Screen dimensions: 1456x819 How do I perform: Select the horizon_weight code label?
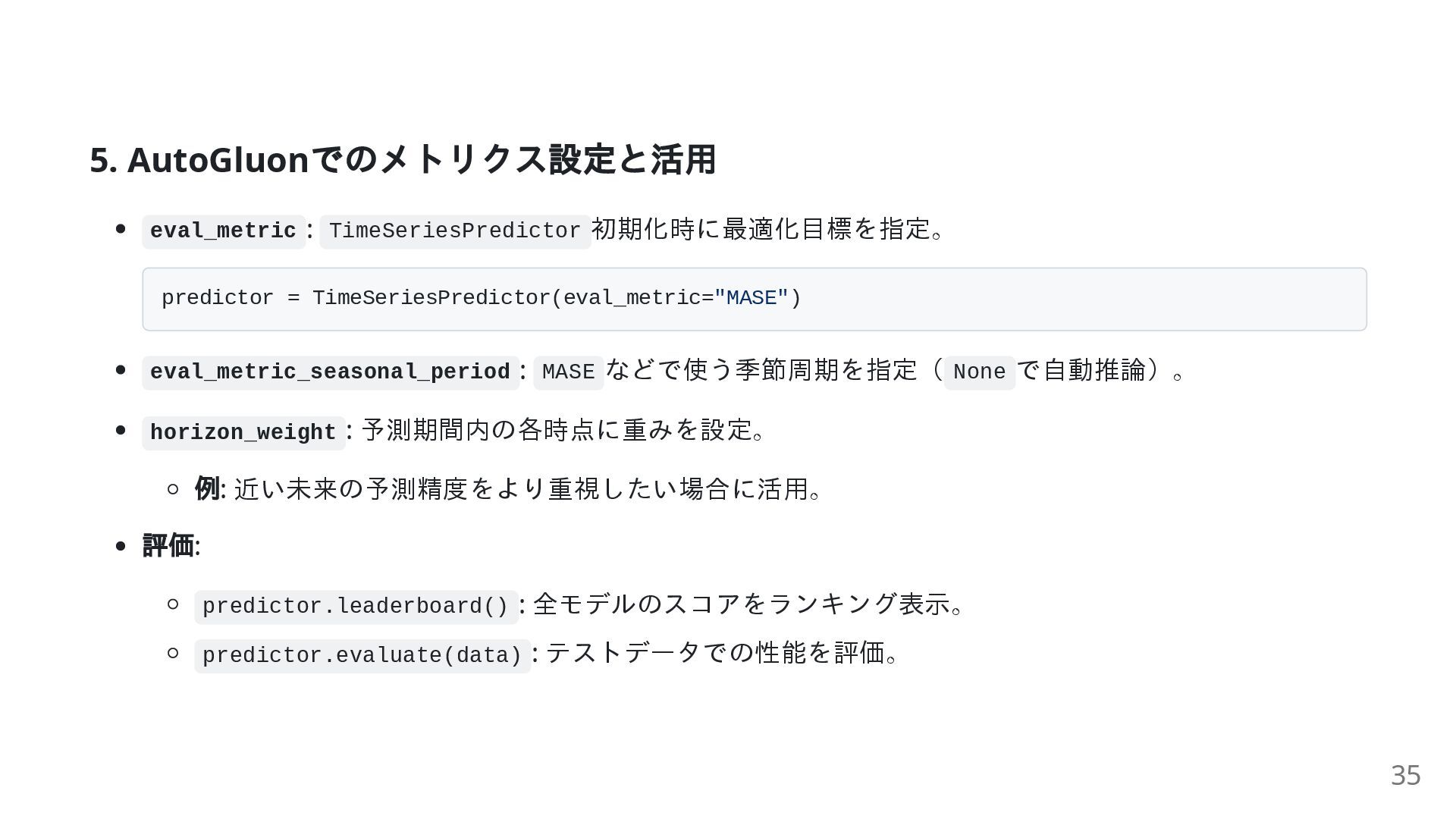(x=243, y=433)
